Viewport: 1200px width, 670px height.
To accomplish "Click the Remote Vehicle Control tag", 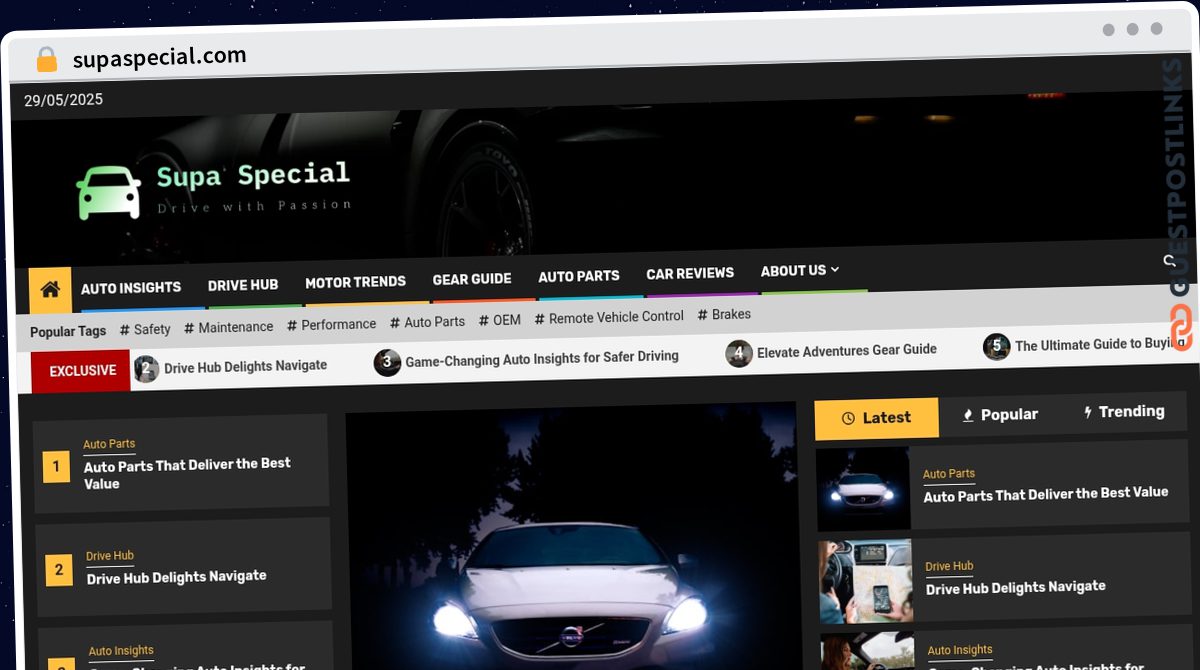I will tap(609, 317).
